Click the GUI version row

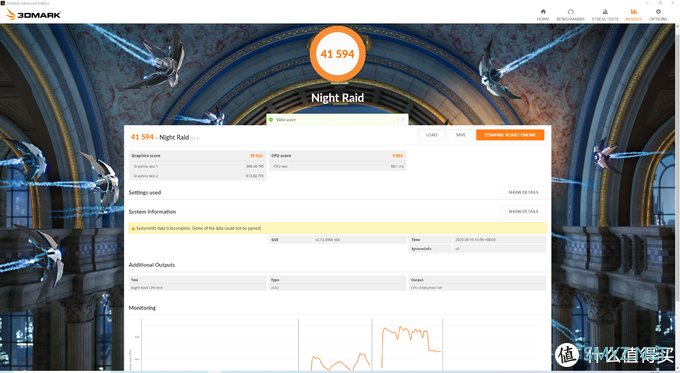coord(337,239)
